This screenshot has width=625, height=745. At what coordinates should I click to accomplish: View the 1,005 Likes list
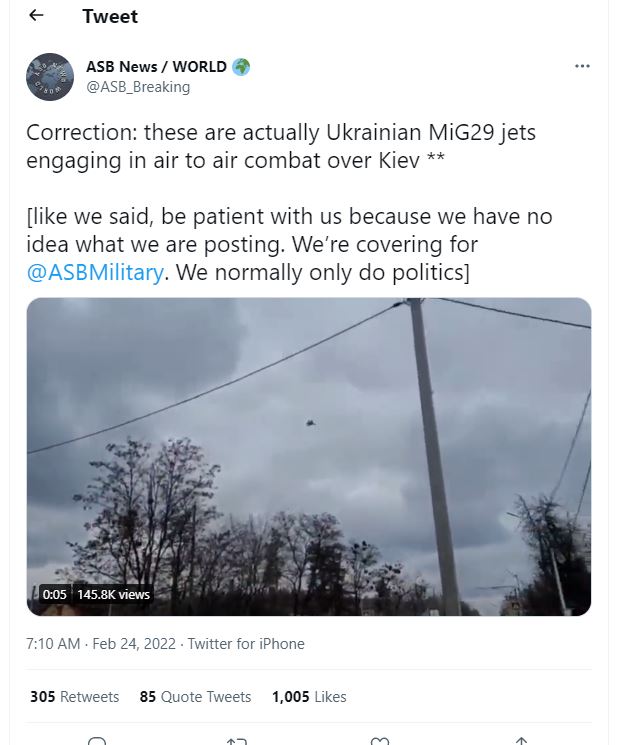(x=309, y=696)
